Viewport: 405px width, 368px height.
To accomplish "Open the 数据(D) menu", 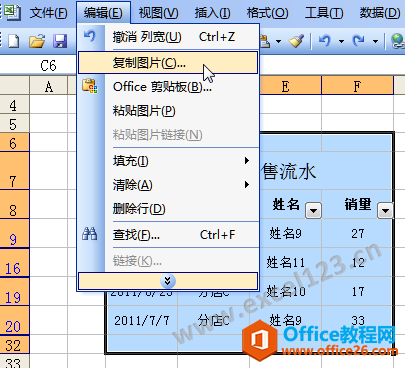I will 380,13.
